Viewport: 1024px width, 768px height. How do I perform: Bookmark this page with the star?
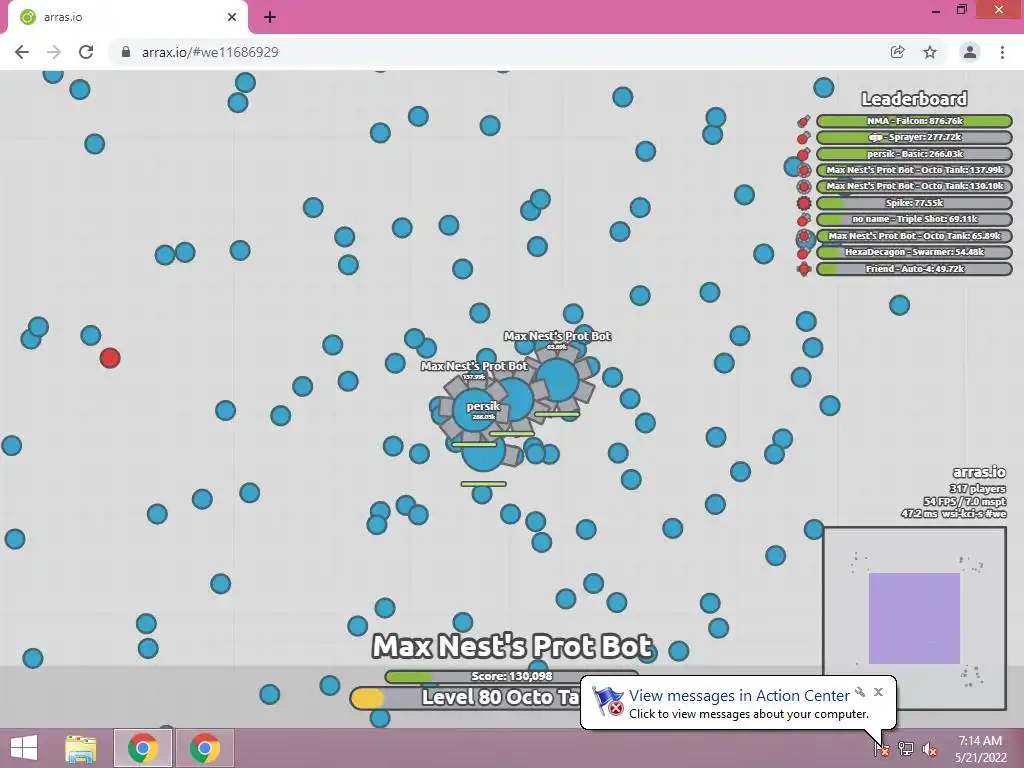pyautogui.click(x=930, y=52)
